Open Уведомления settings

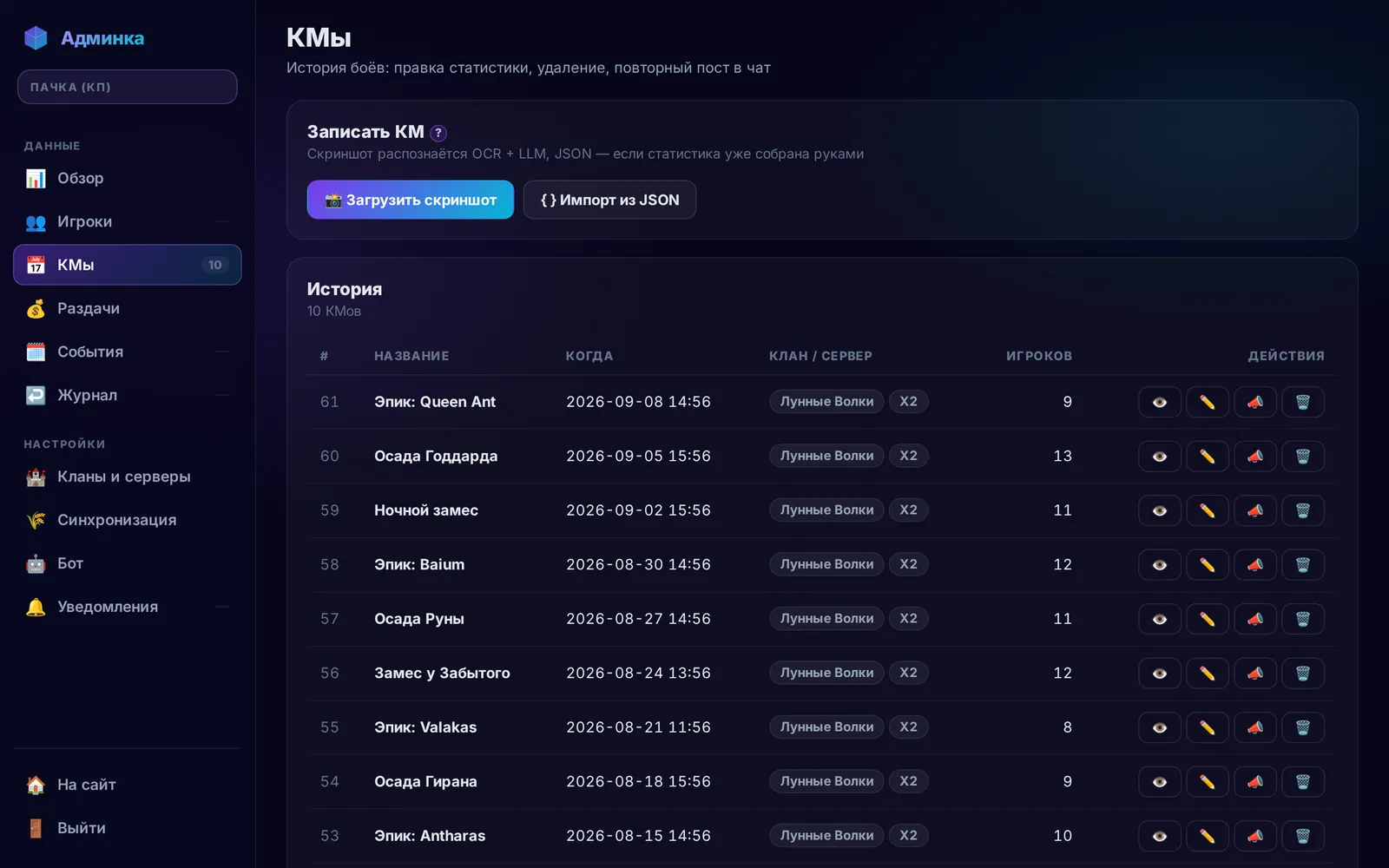128,607
